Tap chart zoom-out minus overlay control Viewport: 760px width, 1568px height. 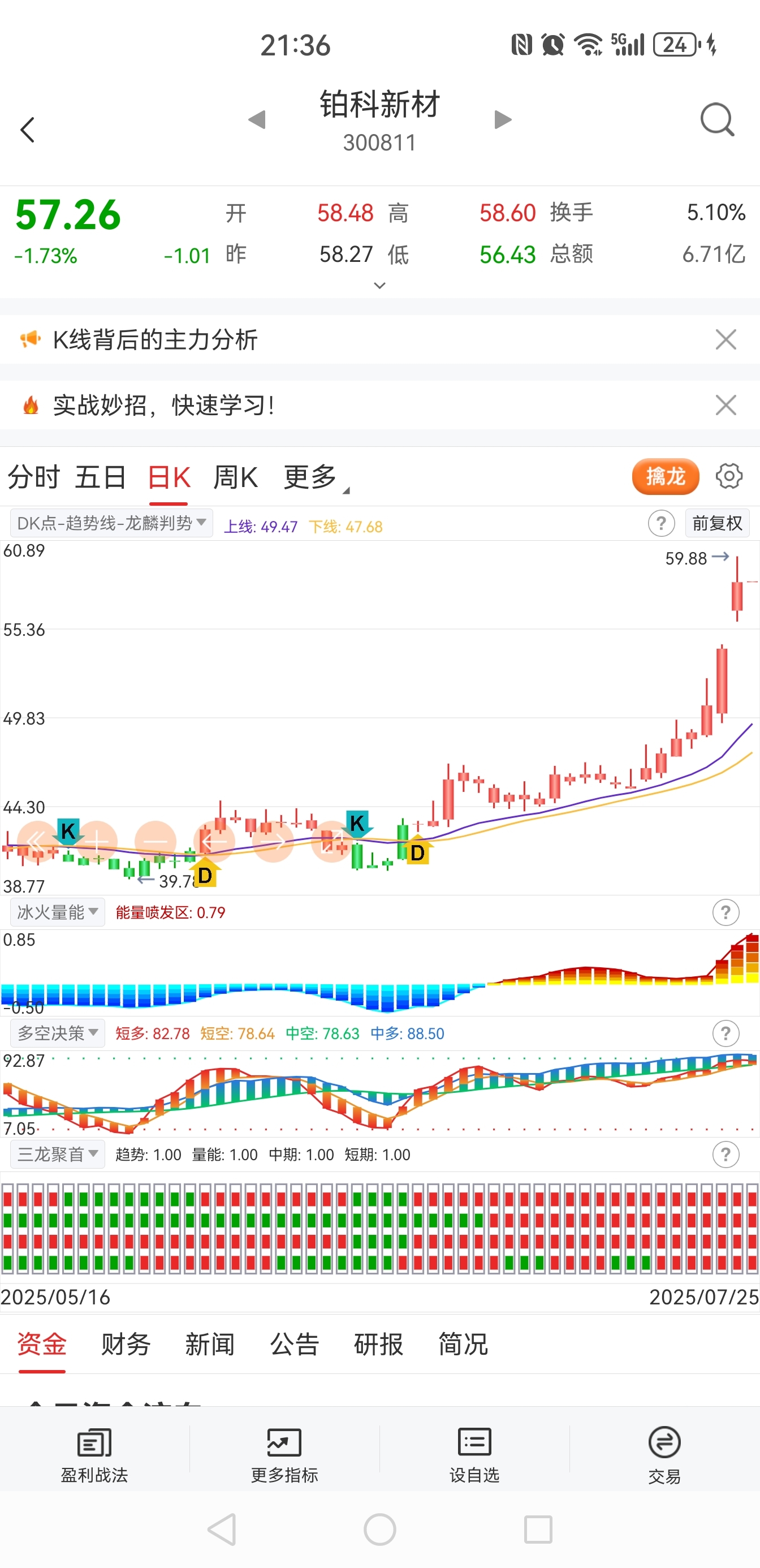pos(155,842)
